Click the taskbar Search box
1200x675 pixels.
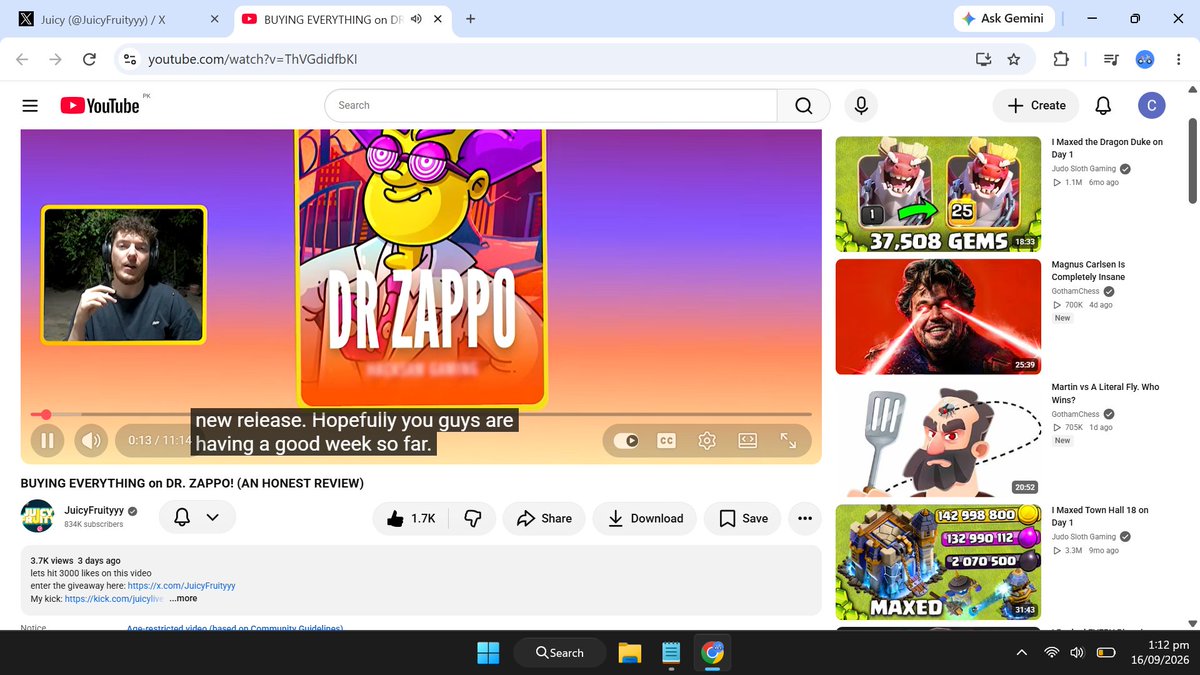560,653
